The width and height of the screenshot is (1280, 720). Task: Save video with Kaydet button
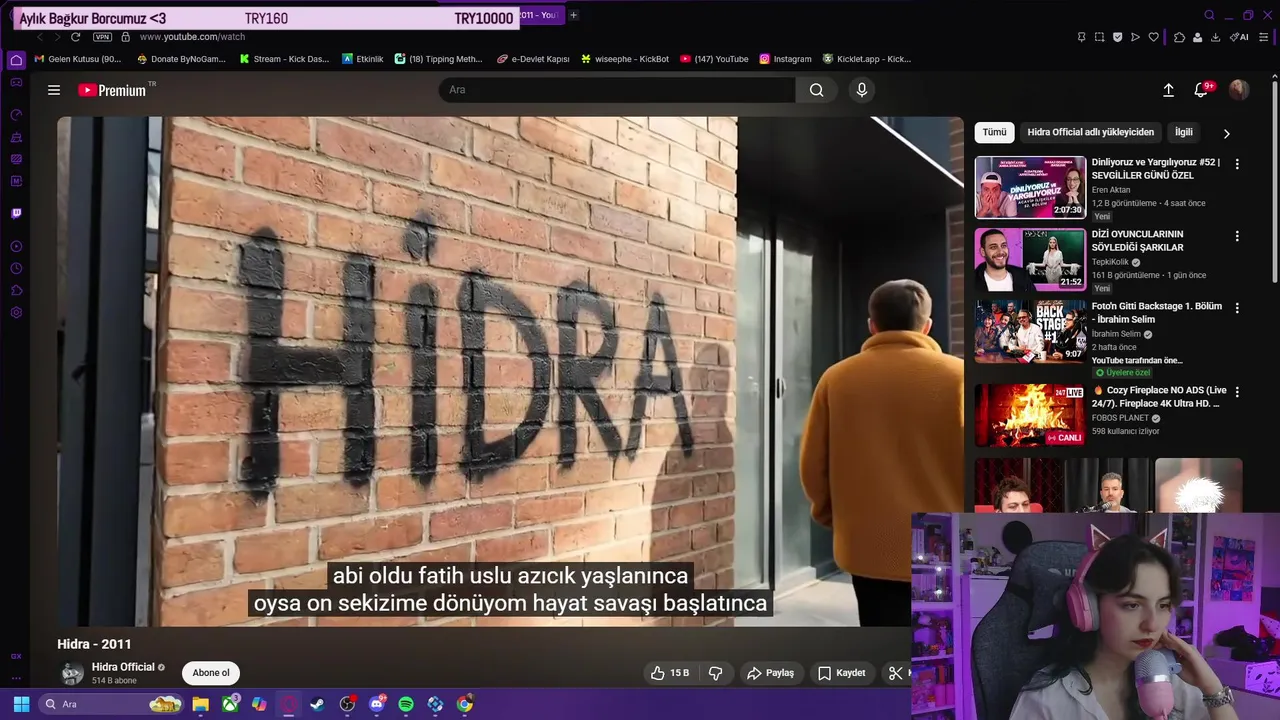tap(841, 673)
